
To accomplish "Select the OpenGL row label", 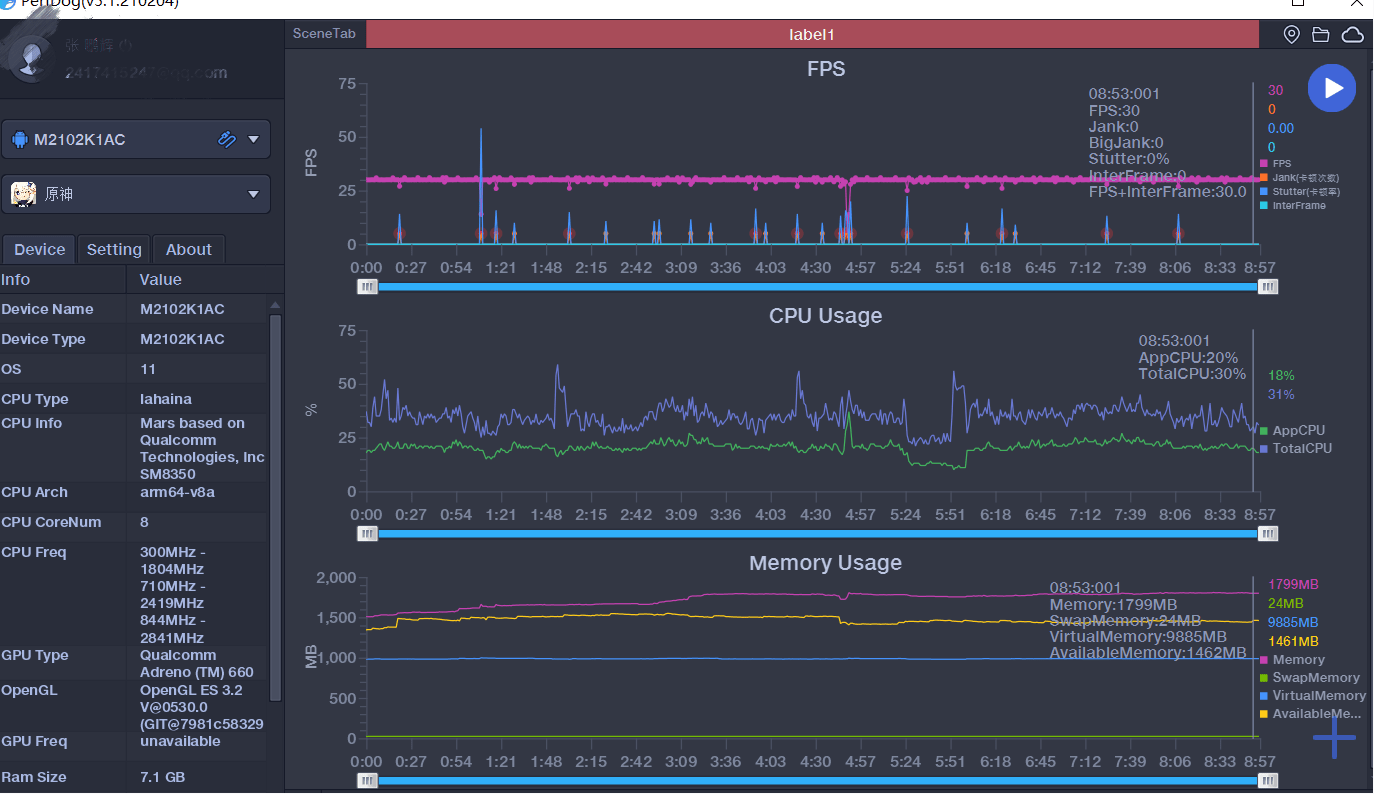I will coord(30,690).
